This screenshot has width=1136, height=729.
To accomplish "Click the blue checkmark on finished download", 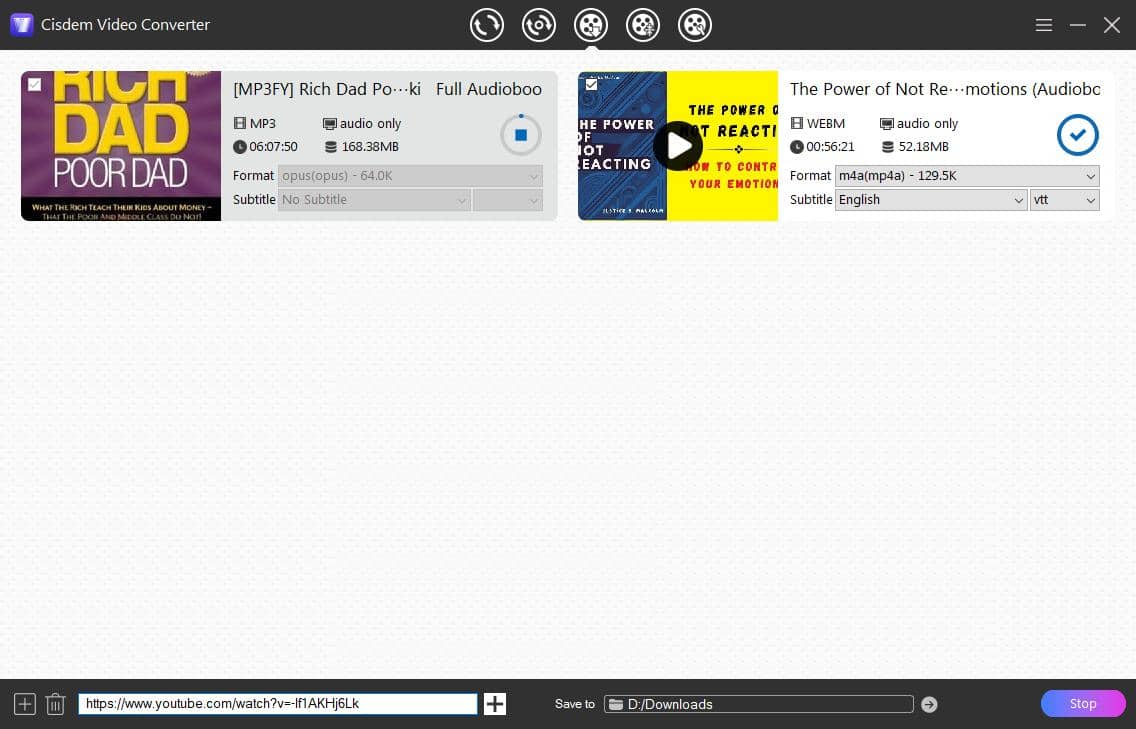I will [x=1078, y=135].
